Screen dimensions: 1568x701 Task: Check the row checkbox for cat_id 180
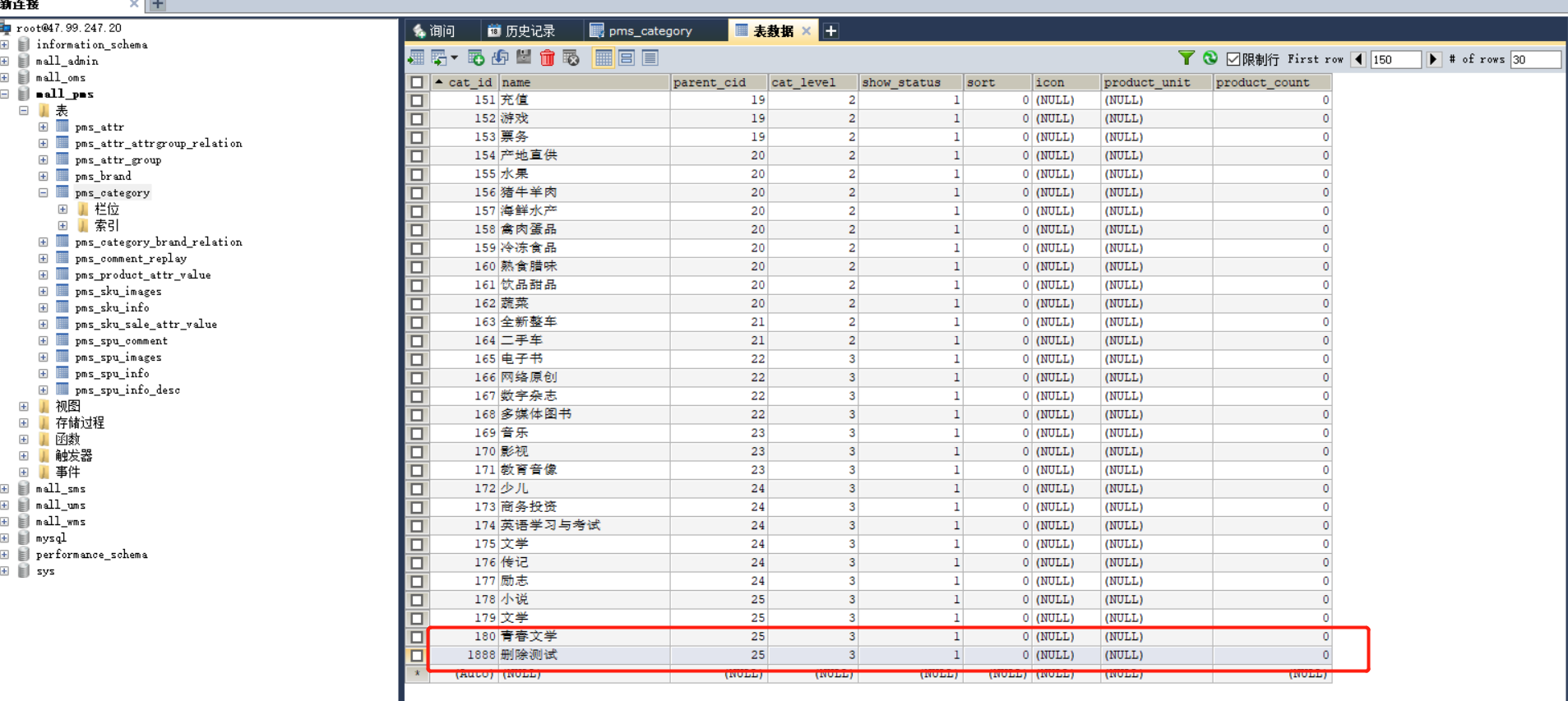coord(417,637)
